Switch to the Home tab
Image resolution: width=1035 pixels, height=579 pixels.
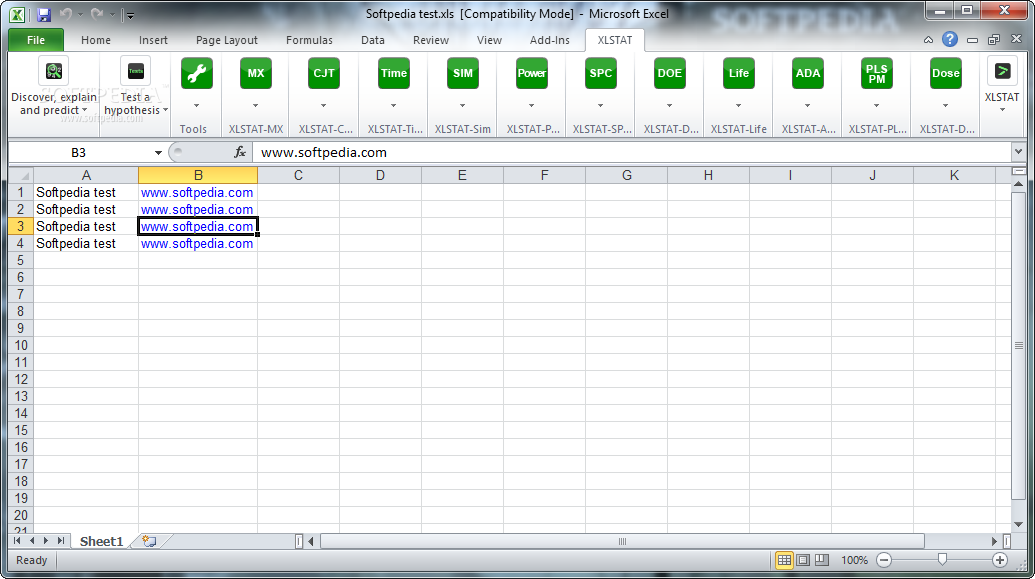pos(96,40)
